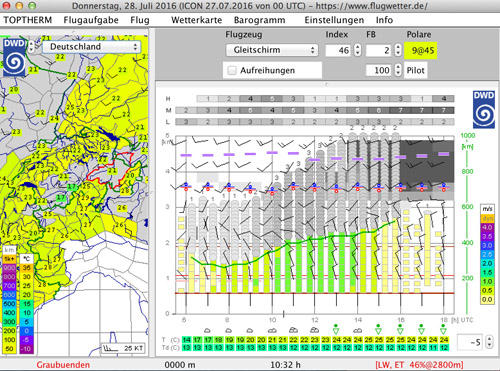Viewport: 500px width, 371px height.
Task: Click the 4.0 m/s purple legend swatch
Action: click(x=487, y=227)
